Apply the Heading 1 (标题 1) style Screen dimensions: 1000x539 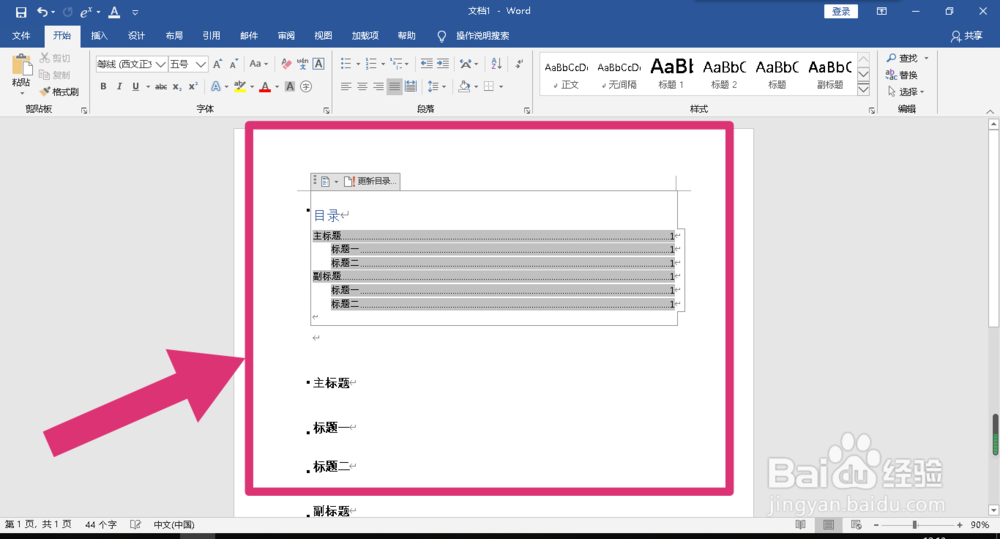671,74
